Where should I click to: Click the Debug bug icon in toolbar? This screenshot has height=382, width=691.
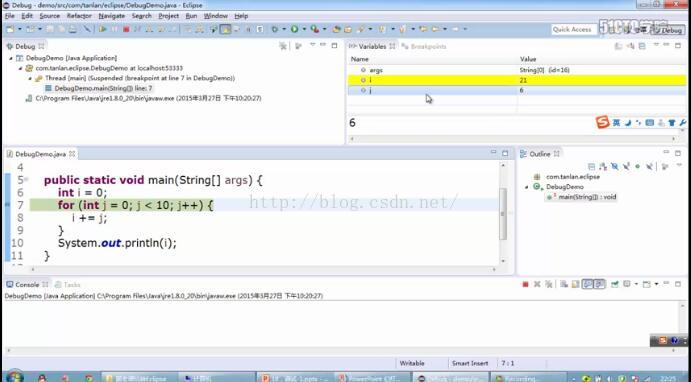(x=274, y=29)
